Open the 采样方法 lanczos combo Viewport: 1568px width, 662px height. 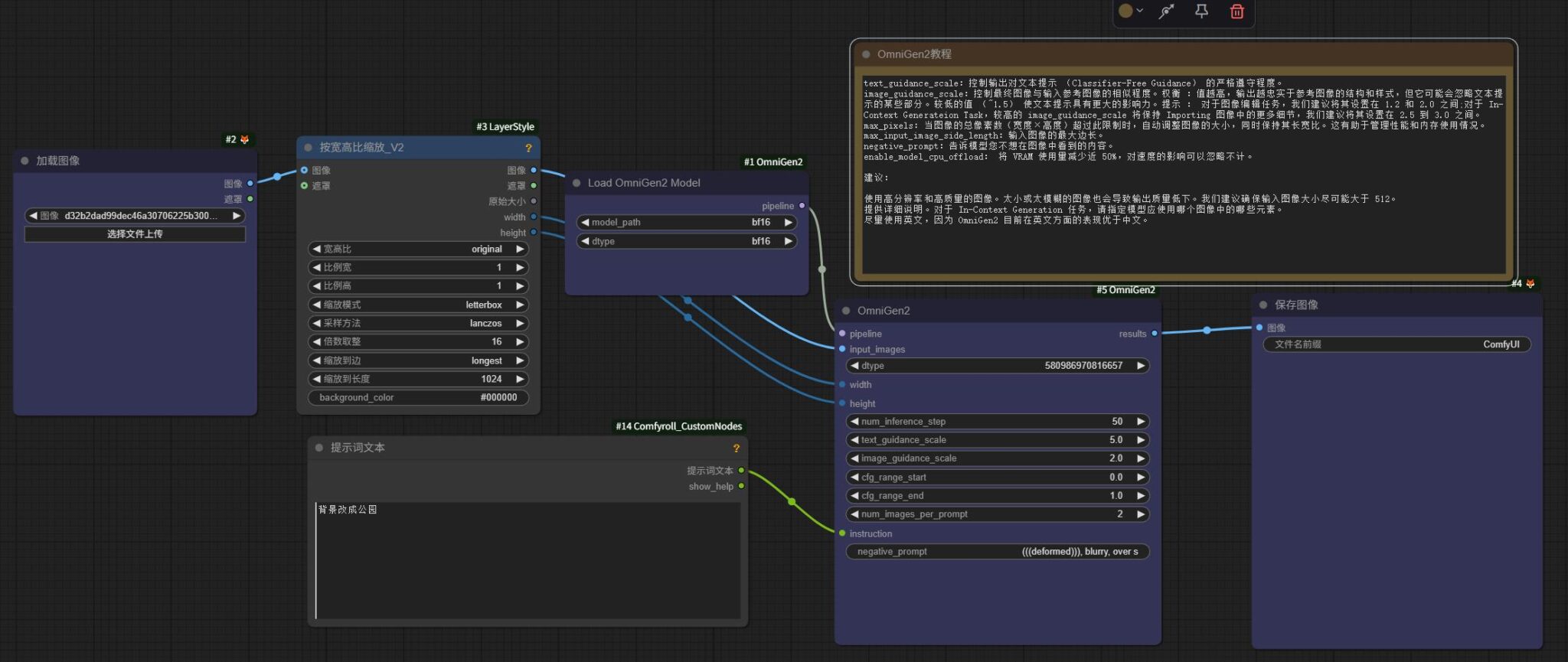(x=418, y=323)
